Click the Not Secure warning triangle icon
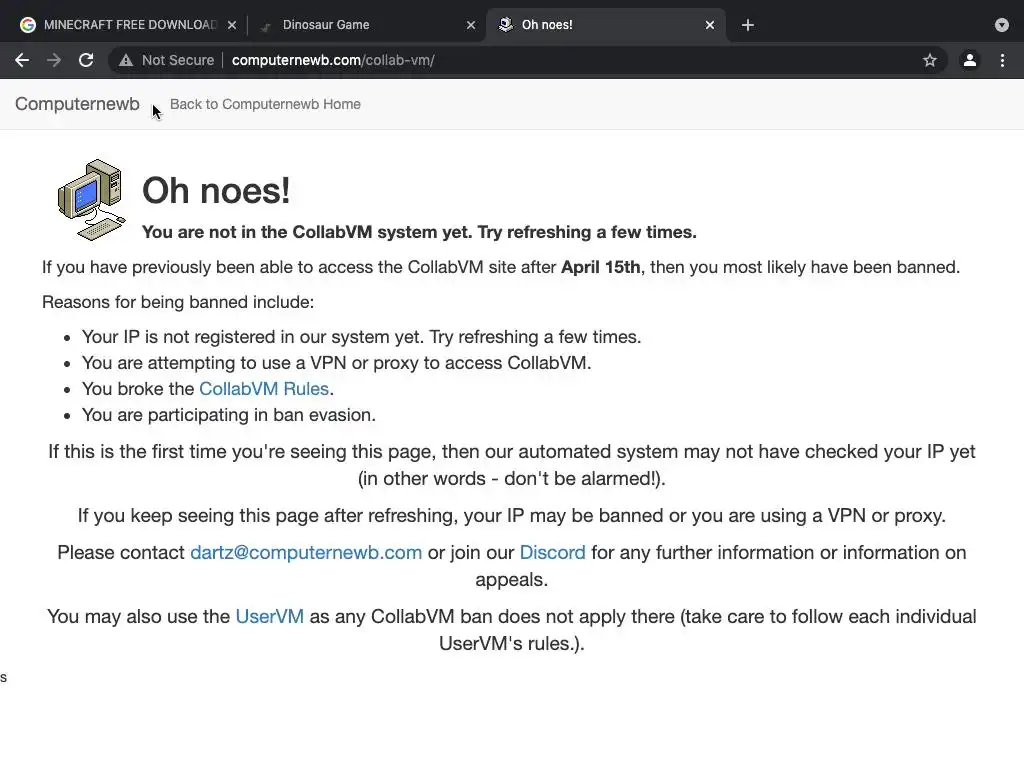 point(126,60)
